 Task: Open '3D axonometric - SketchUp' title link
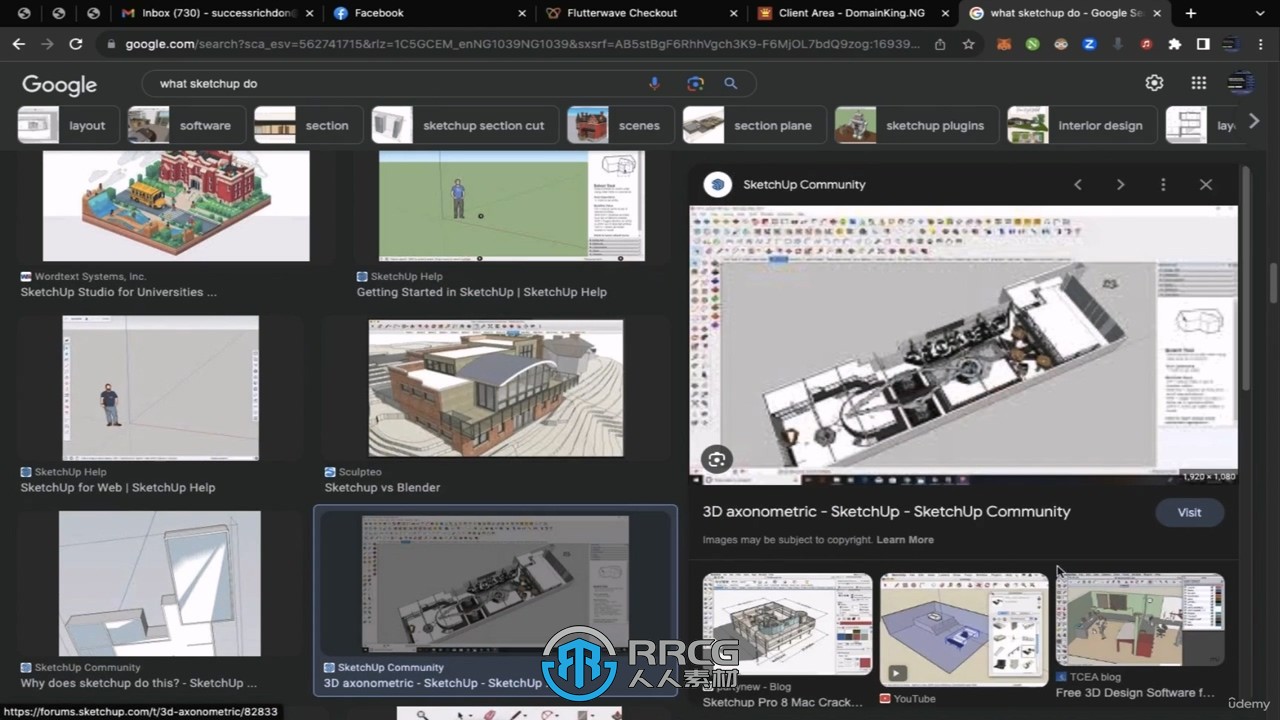tap(886, 511)
